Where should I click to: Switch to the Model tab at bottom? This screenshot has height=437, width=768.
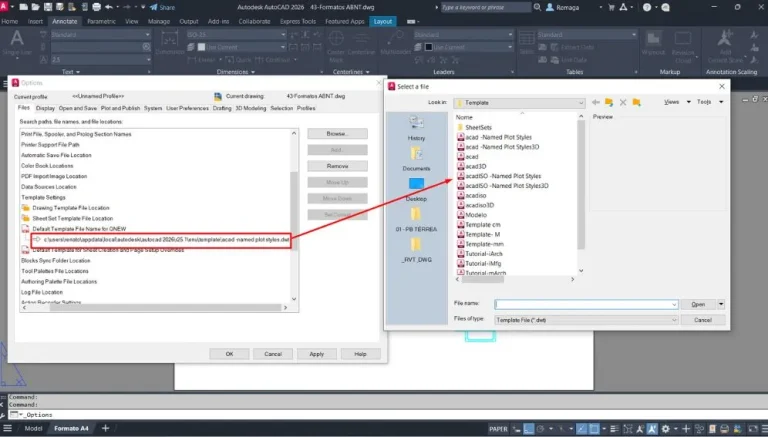33,429
